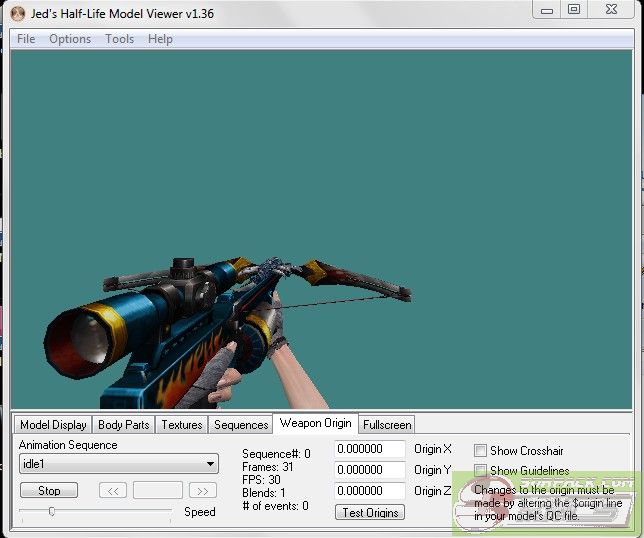The width and height of the screenshot is (644, 538).
Task: Click the Stop animation button
Action: (x=49, y=490)
